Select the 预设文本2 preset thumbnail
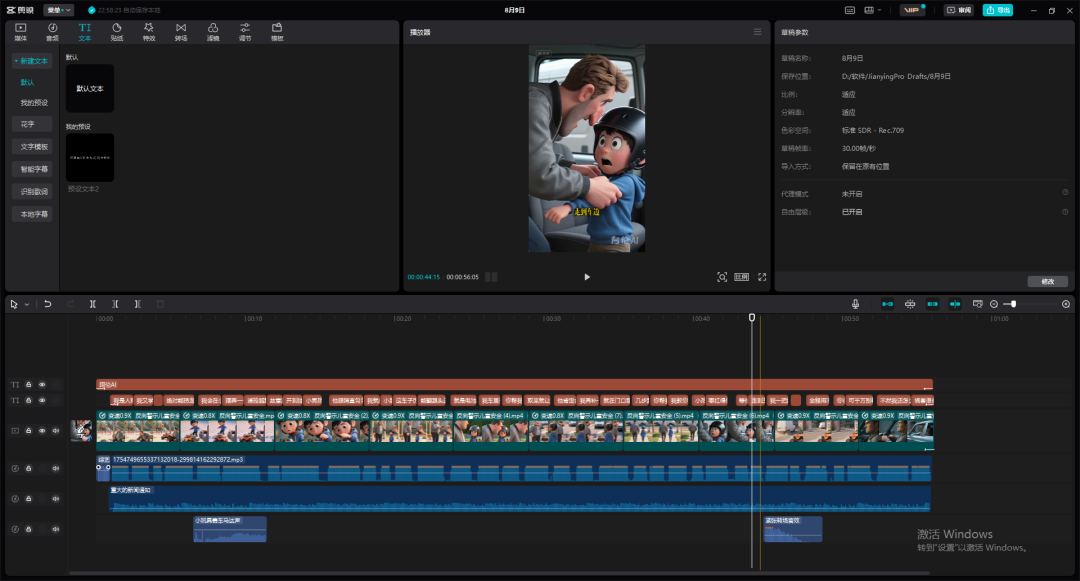1080x581 pixels. click(x=90, y=158)
